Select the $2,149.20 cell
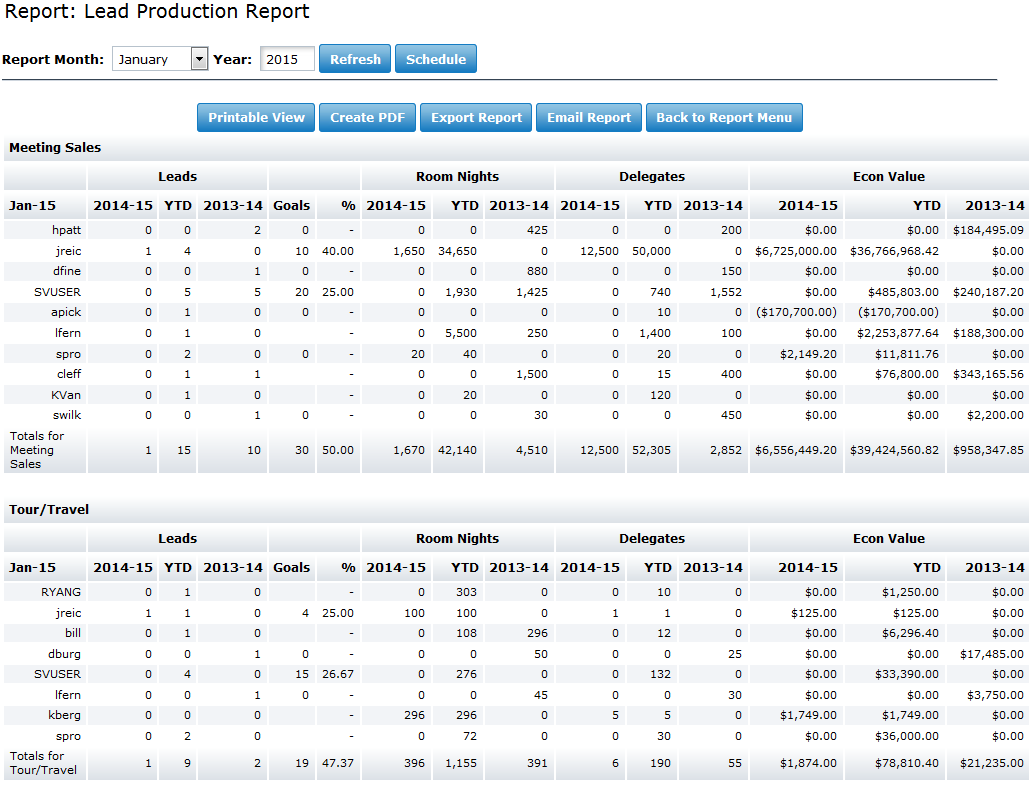The image size is (1033, 786). [x=808, y=354]
